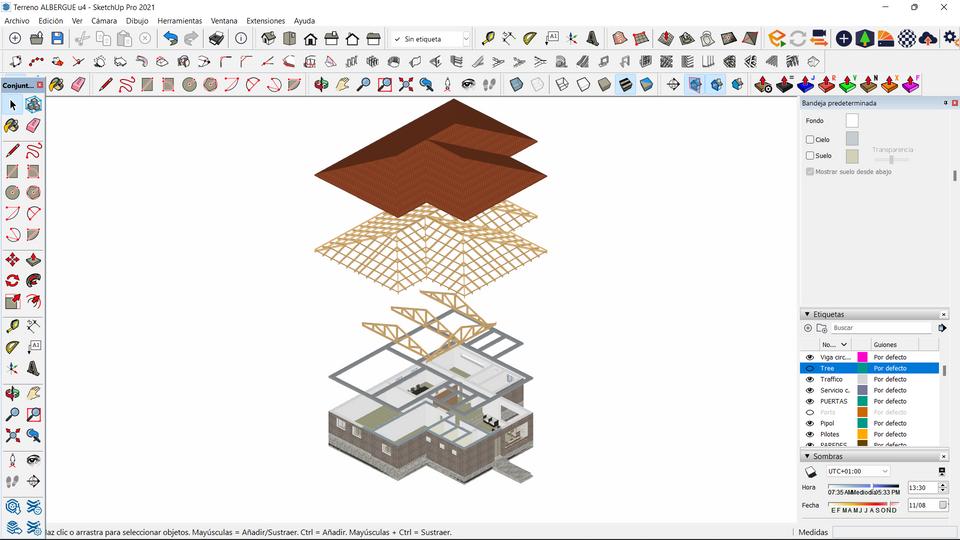The image size is (960, 540).
Task: Select the Follow Me tool in left toolbar
Action: point(33,280)
